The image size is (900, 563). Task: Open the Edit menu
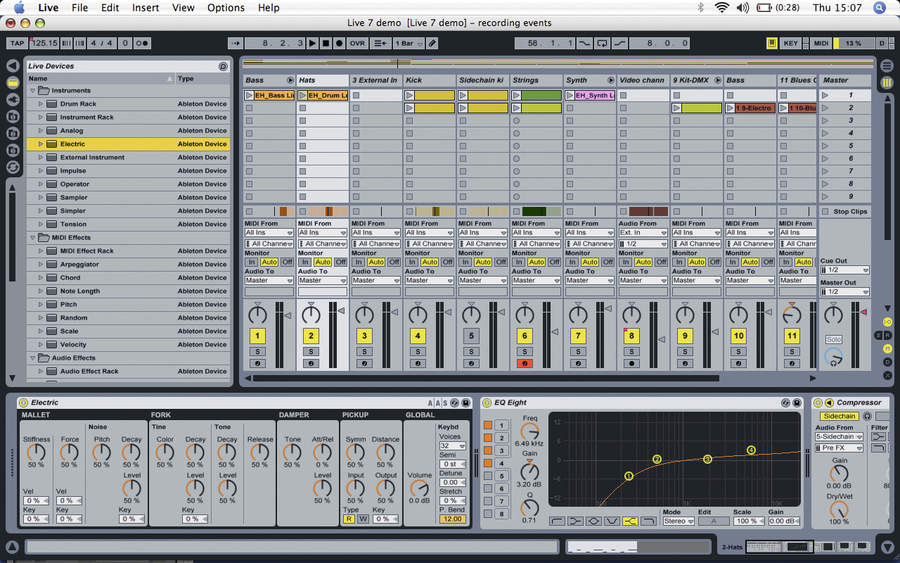110,7
